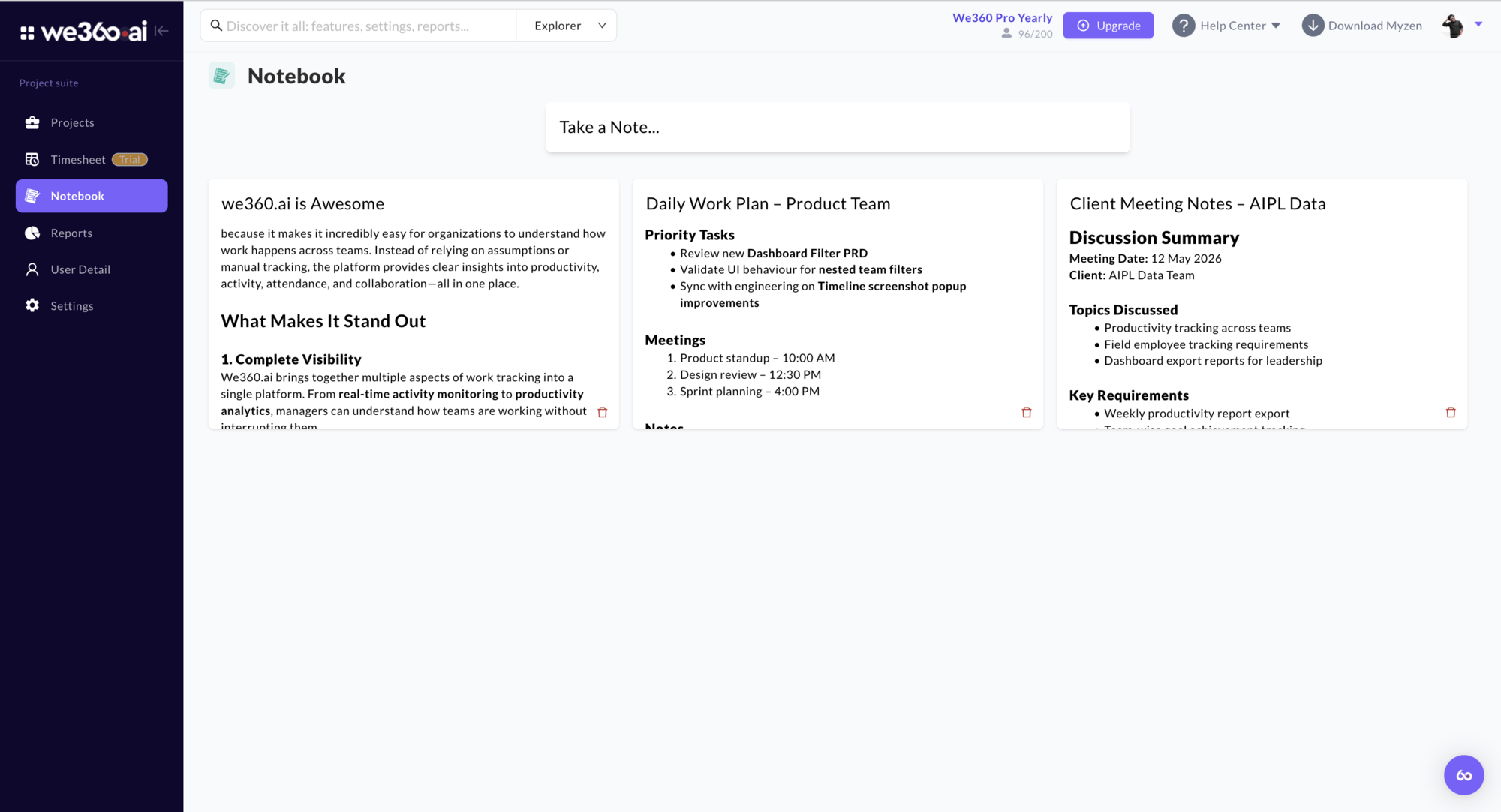This screenshot has width=1501, height=812.
Task: Click the Settings gear icon
Action: tap(32, 305)
